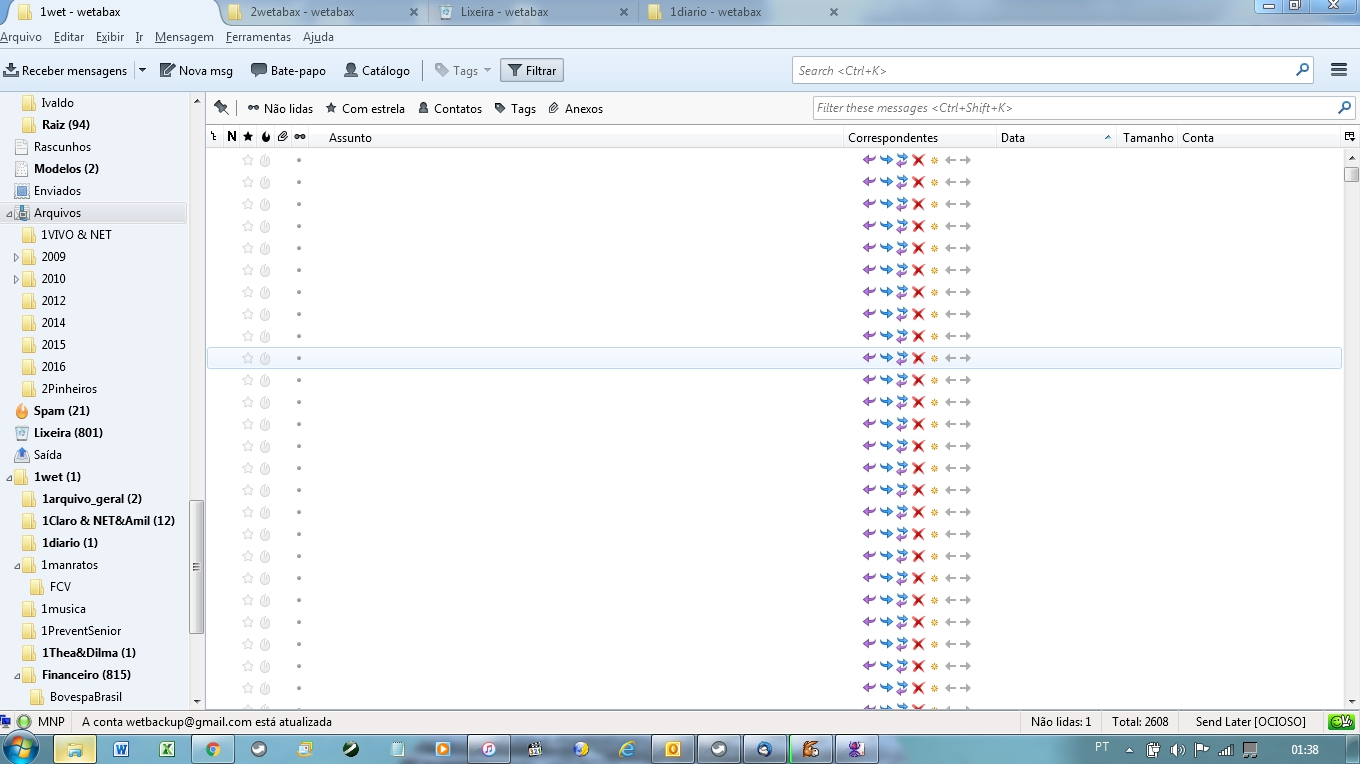Image resolution: width=1360 pixels, height=764 pixels.
Task: Toggle the Não lidas unread filter
Action: (x=280, y=108)
